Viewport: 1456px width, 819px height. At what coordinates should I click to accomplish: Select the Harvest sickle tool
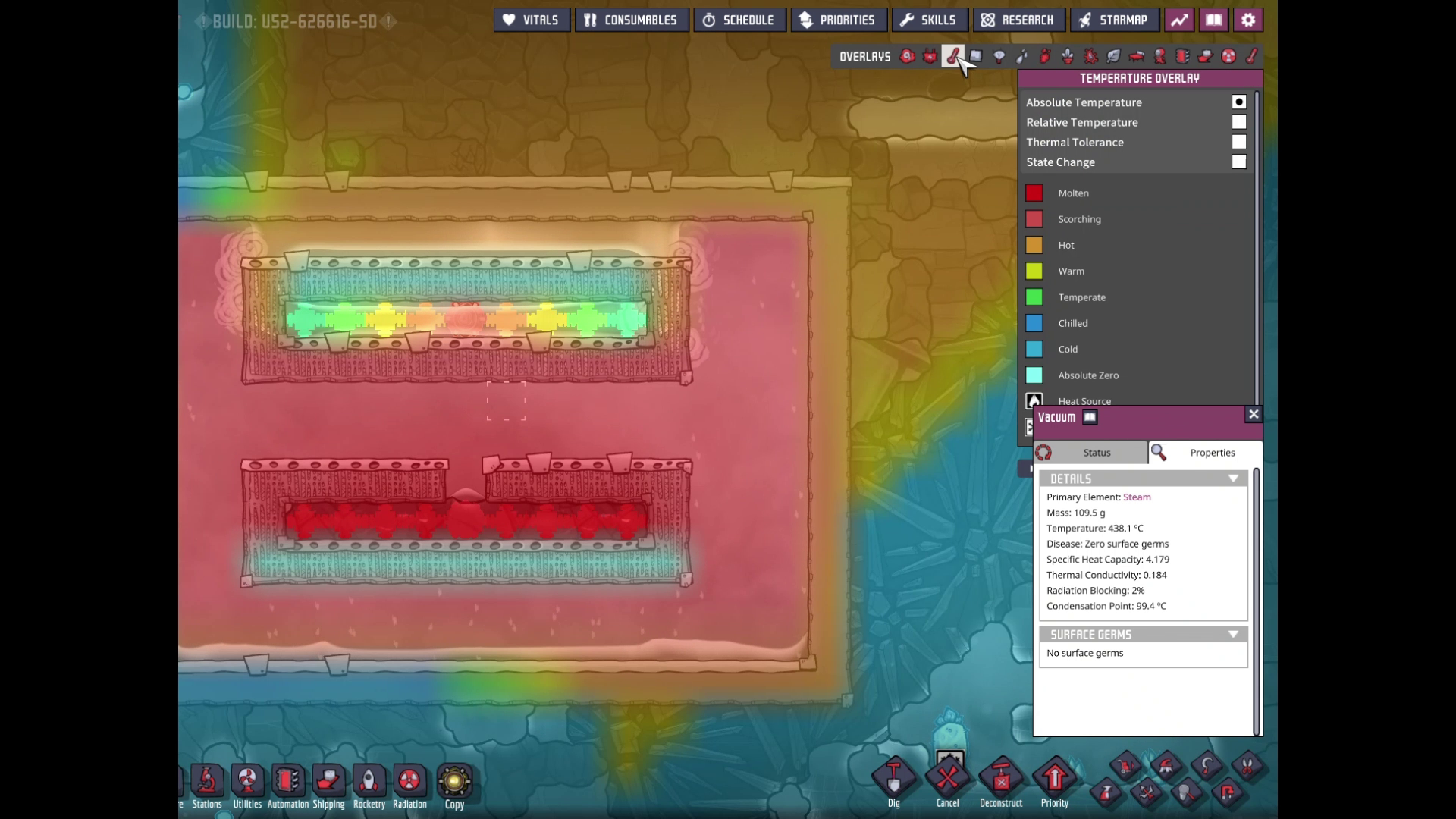1207,766
